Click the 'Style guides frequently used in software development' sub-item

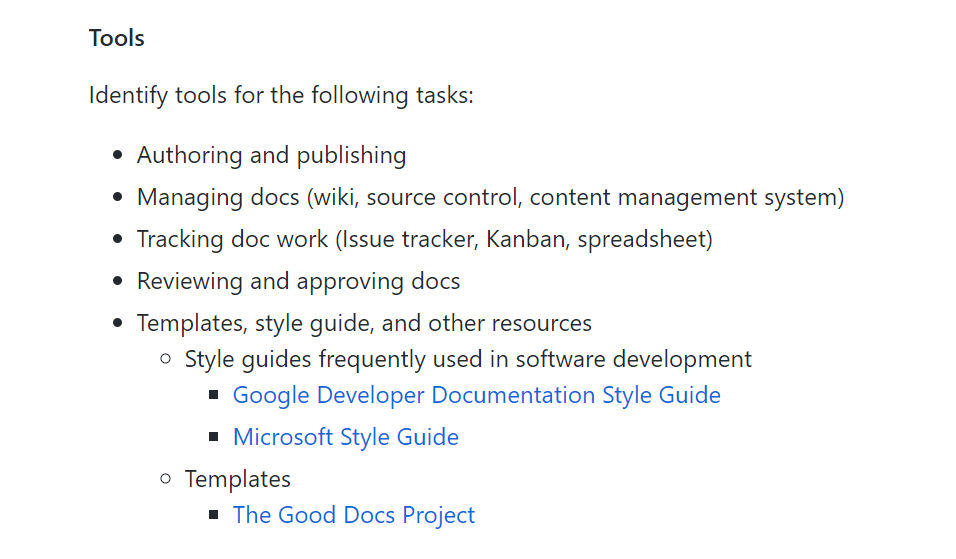[x=468, y=359]
